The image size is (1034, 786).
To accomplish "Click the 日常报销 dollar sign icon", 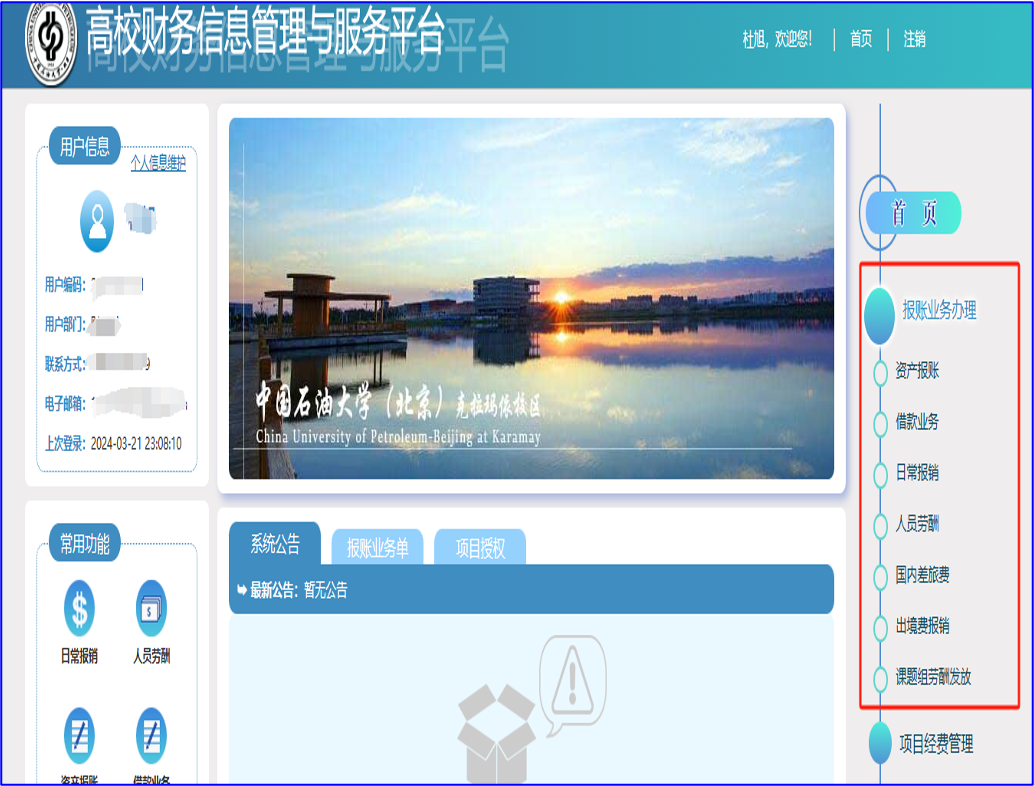I will pos(80,608).
